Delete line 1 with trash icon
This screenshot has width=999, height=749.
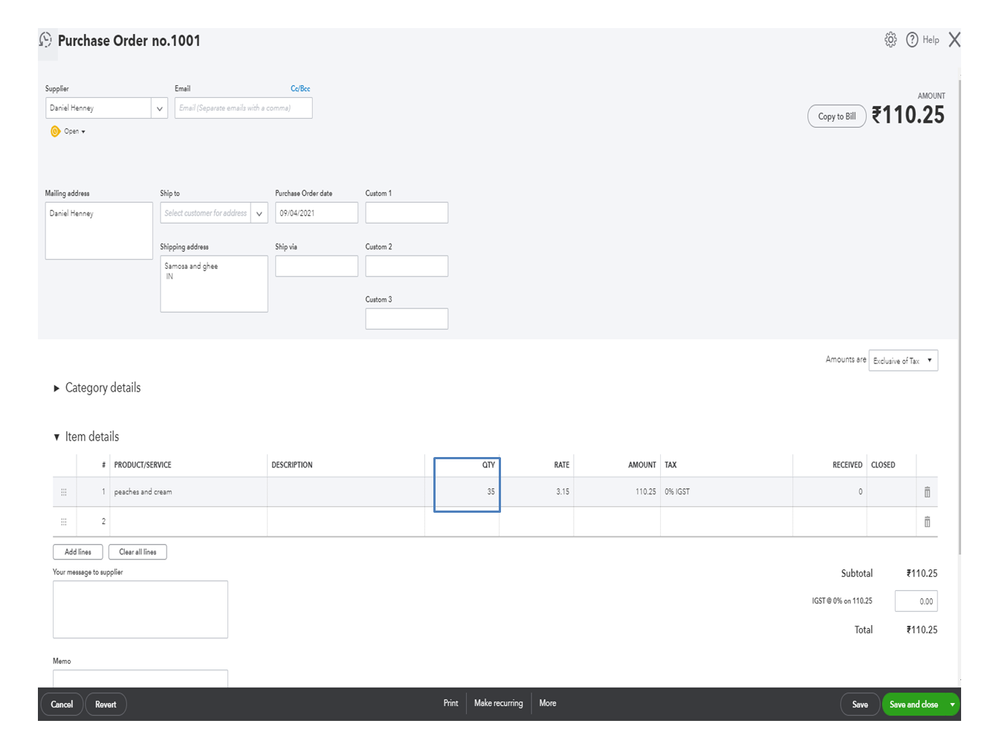(927, 492)
